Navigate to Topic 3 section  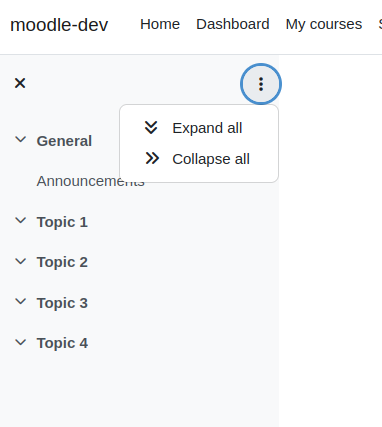click(x=62, y=303)
